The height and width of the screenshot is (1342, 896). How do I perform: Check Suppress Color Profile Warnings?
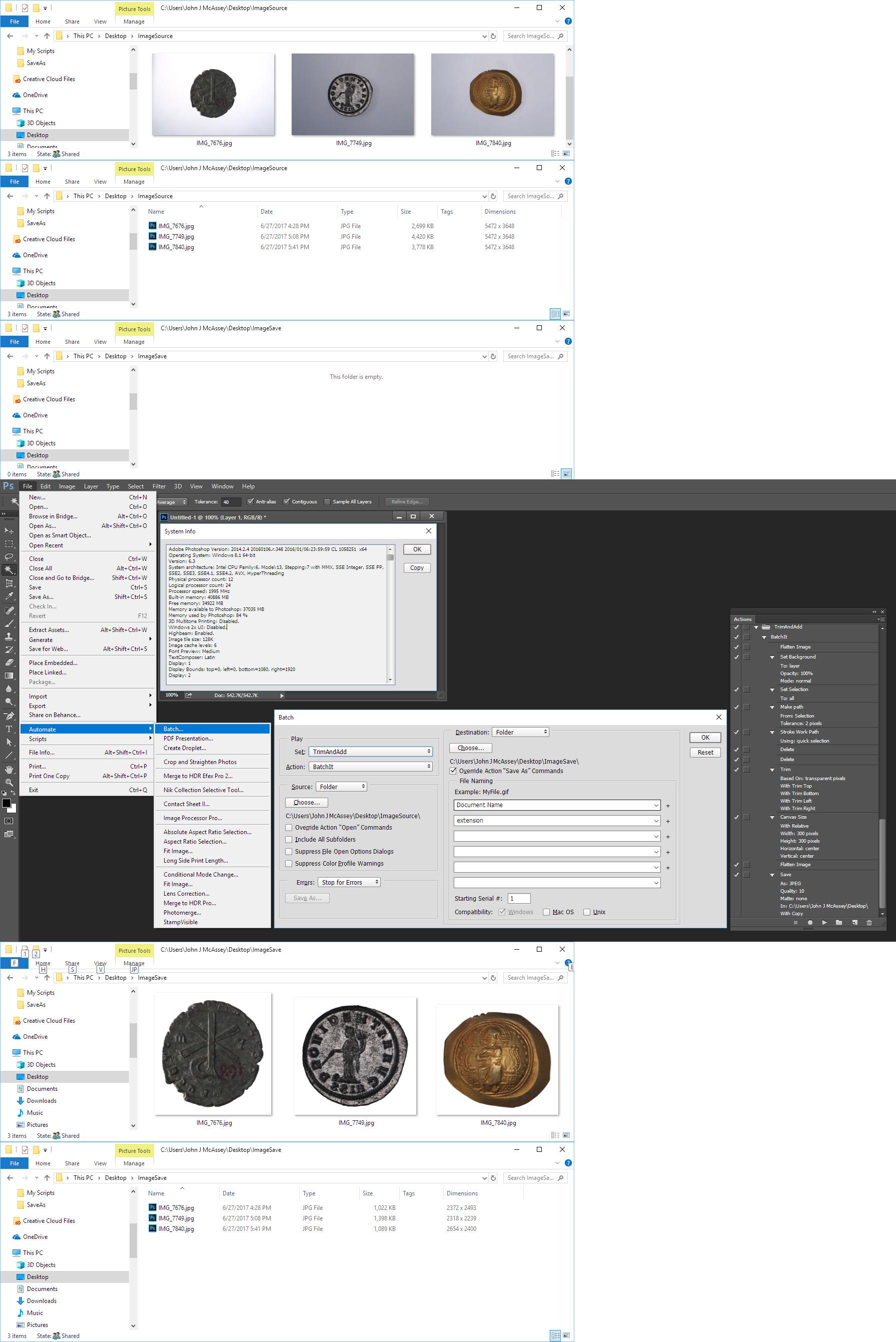click(289, 863)
